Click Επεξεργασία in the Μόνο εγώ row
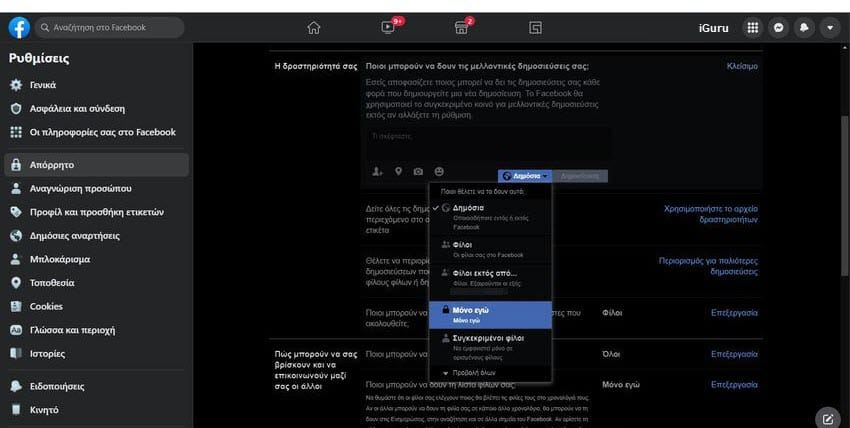Viewport: 850px width, 428px height. pos(734,385)
